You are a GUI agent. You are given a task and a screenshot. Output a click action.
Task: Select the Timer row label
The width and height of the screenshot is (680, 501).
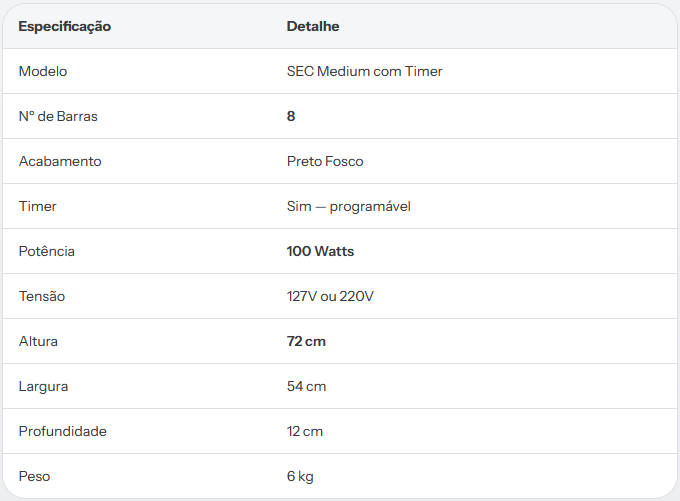coord(38,206)
